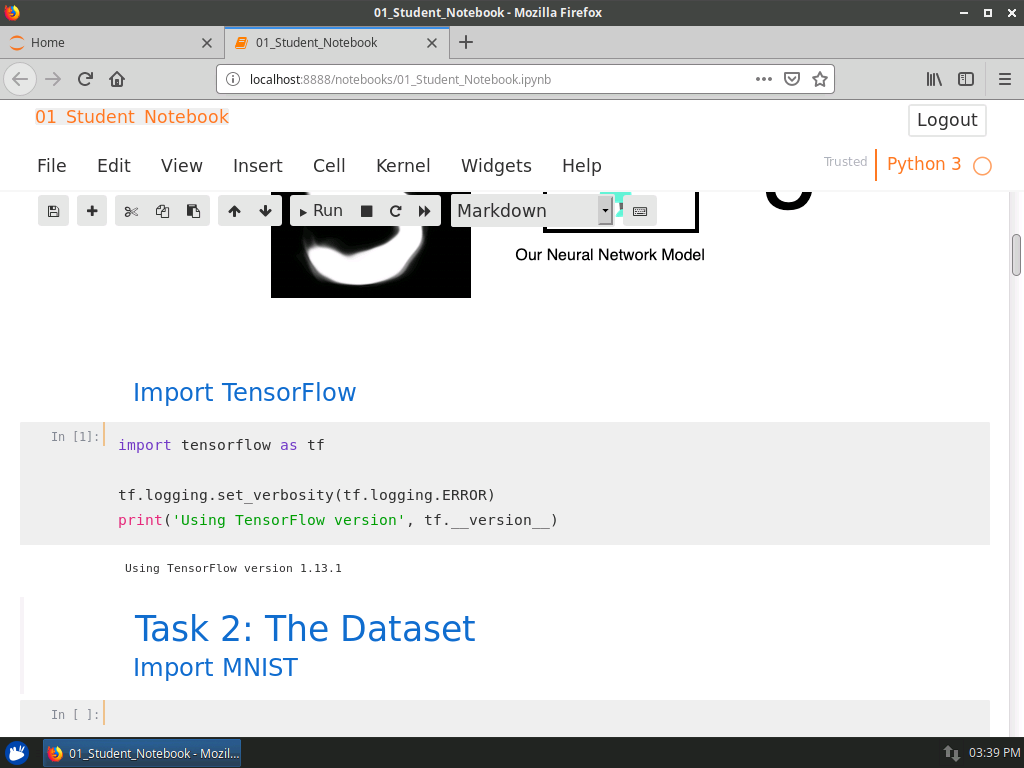This screenshot has height=768, width=1024.
Task: Open the File menu
Action: tap(52, 166)
